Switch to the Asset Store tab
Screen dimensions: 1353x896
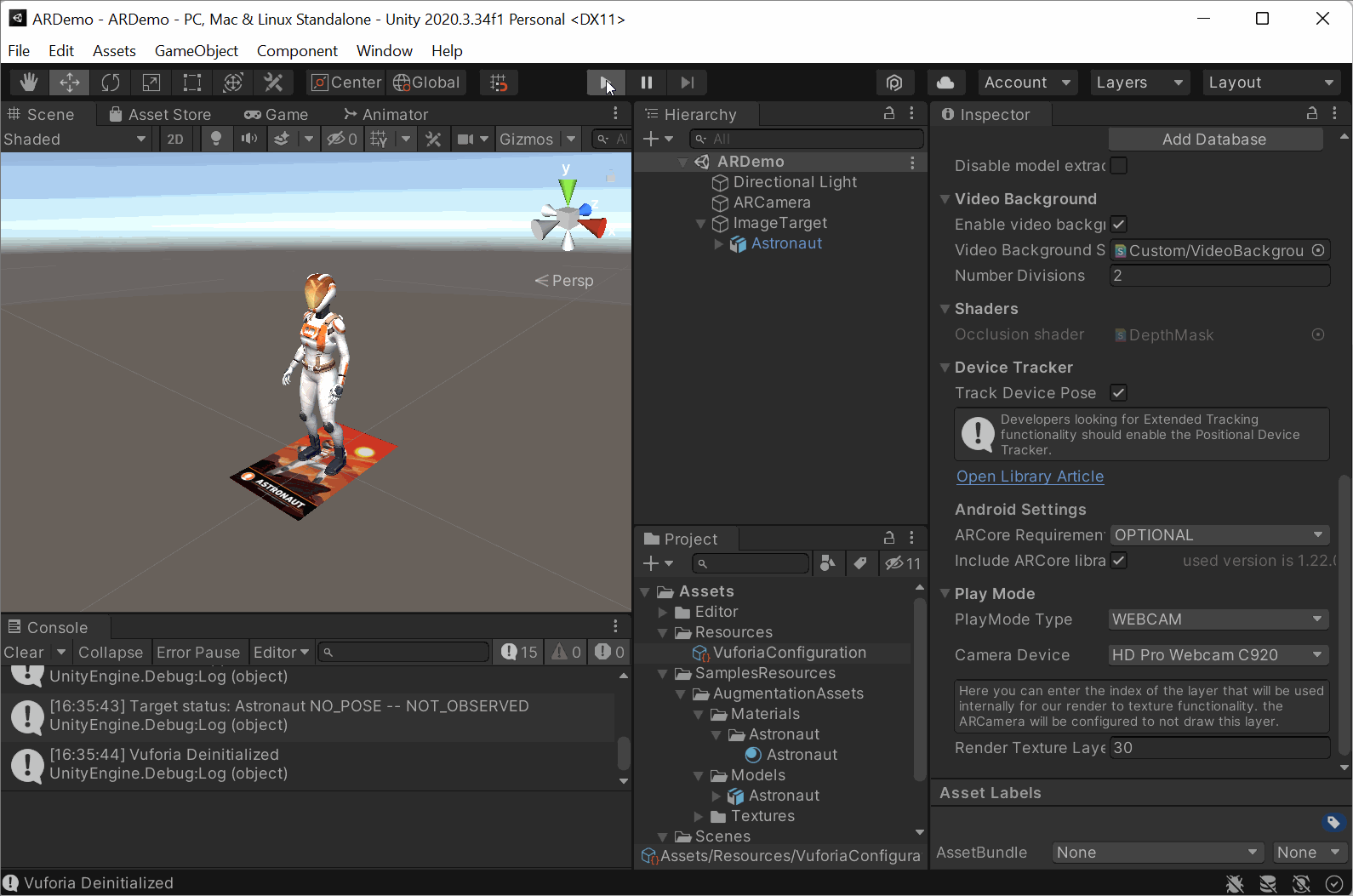(x=160, y=115)
